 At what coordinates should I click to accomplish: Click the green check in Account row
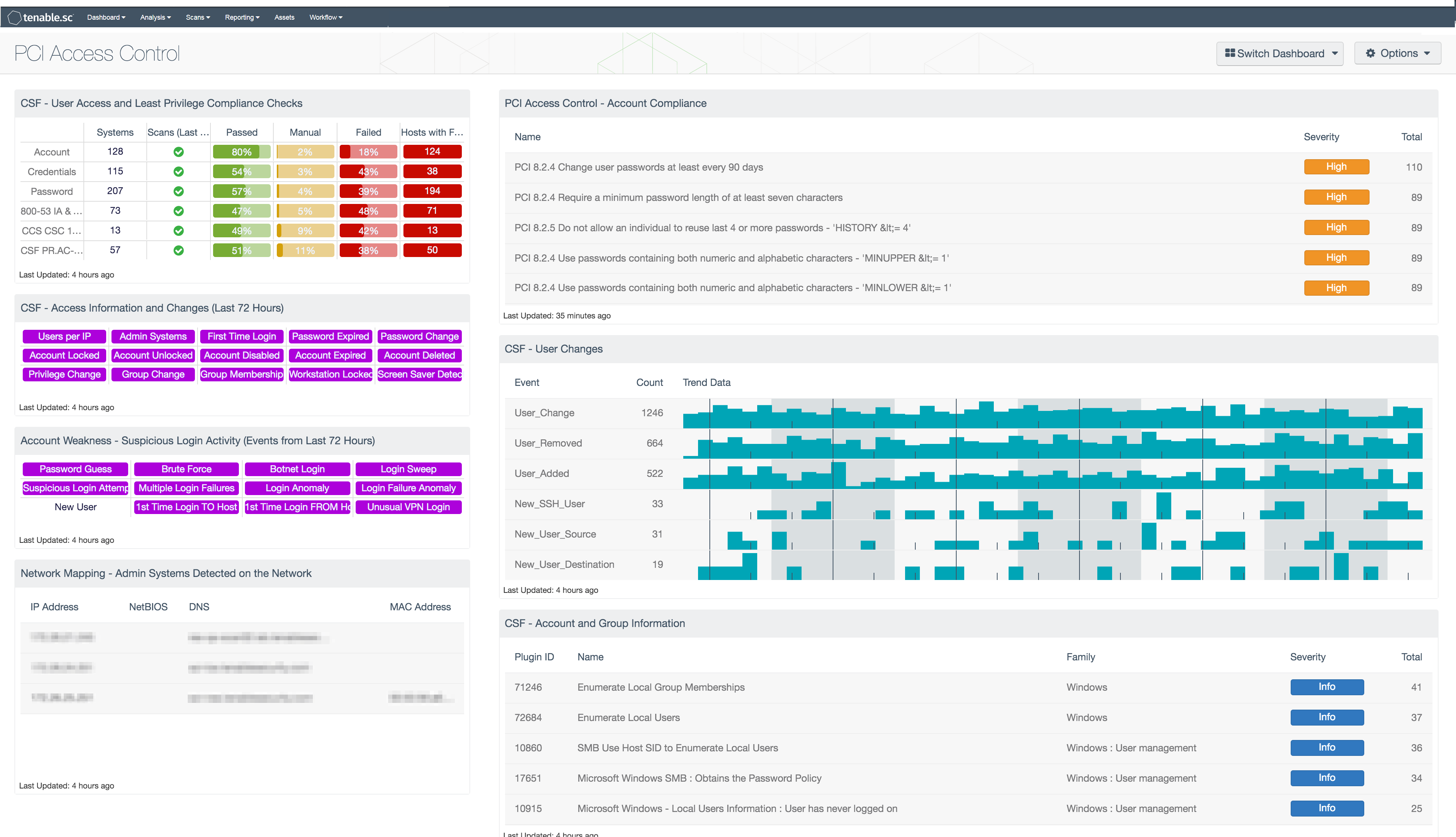(x=178, y=152)
